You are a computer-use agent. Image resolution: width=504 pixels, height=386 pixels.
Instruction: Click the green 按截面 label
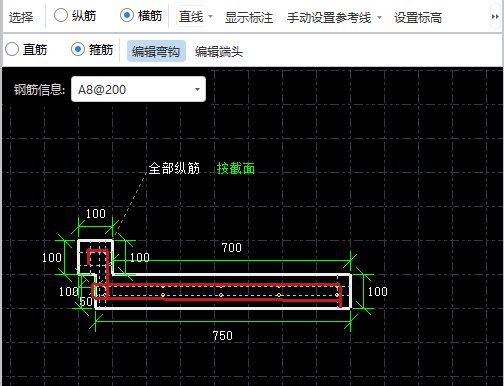236,168
